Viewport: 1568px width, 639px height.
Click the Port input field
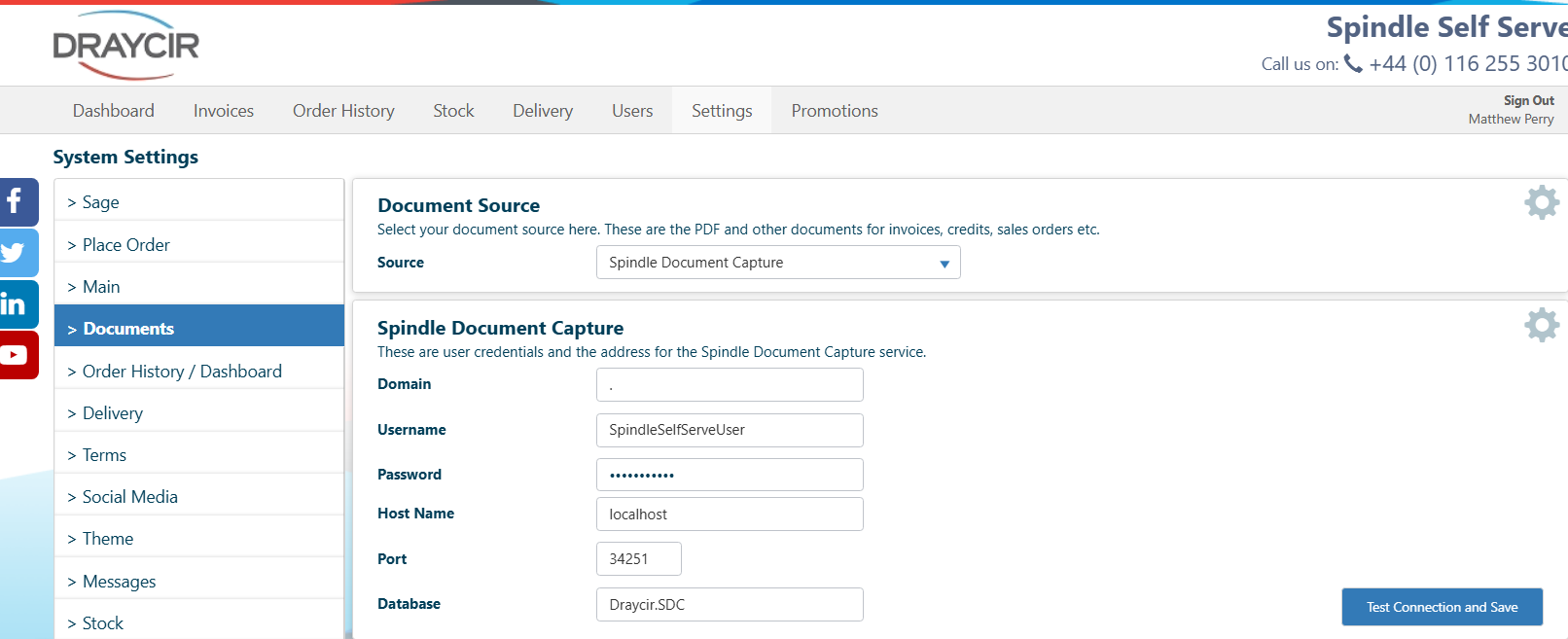click(638, 559)
